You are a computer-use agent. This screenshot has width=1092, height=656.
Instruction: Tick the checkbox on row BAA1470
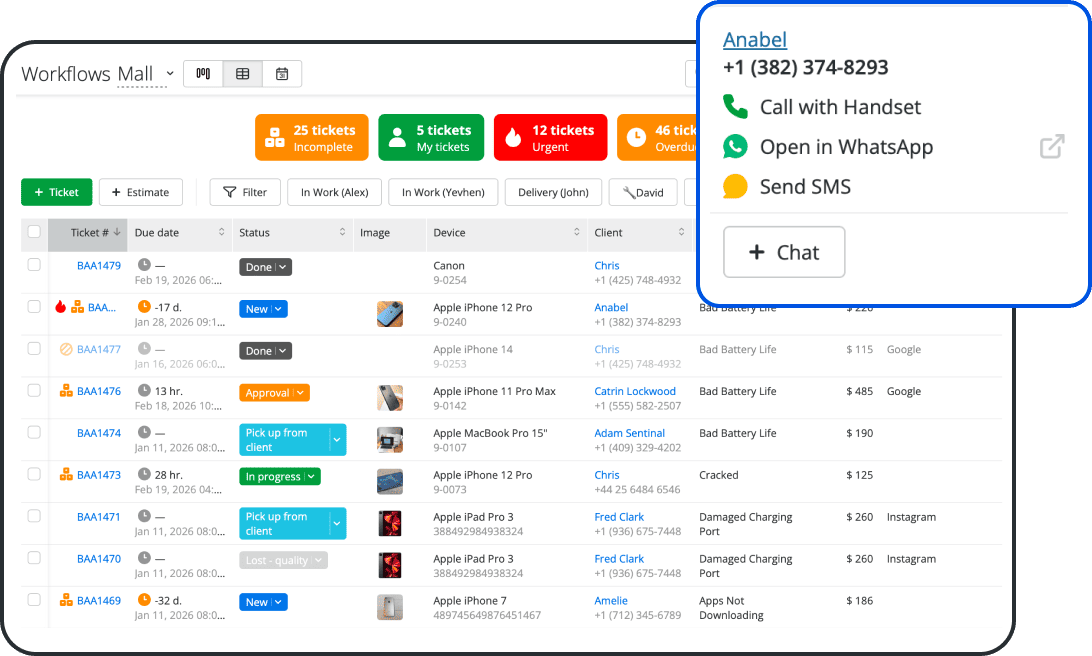click(x=33, y=559)
